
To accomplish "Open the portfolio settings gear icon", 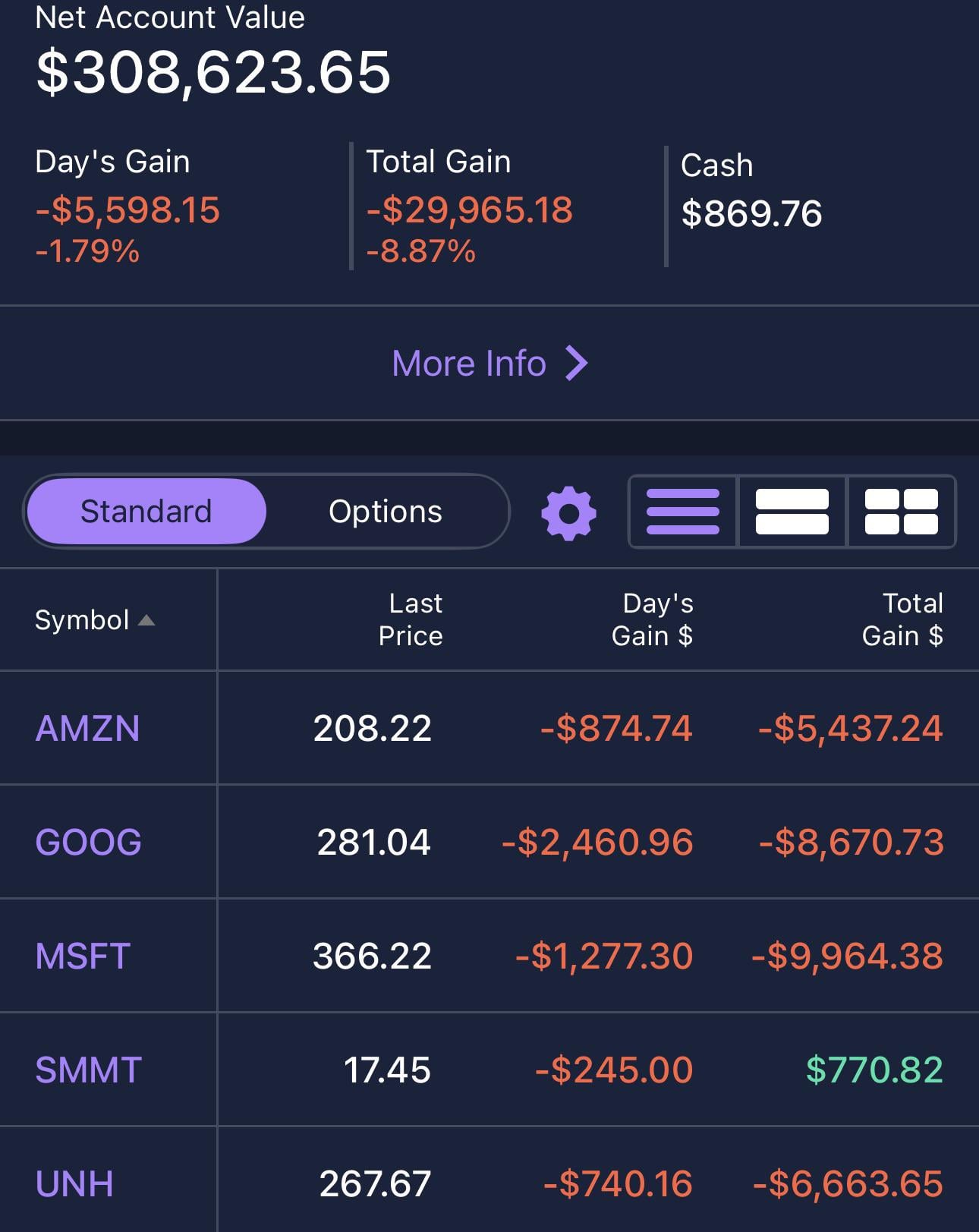I will click(568, 513).
